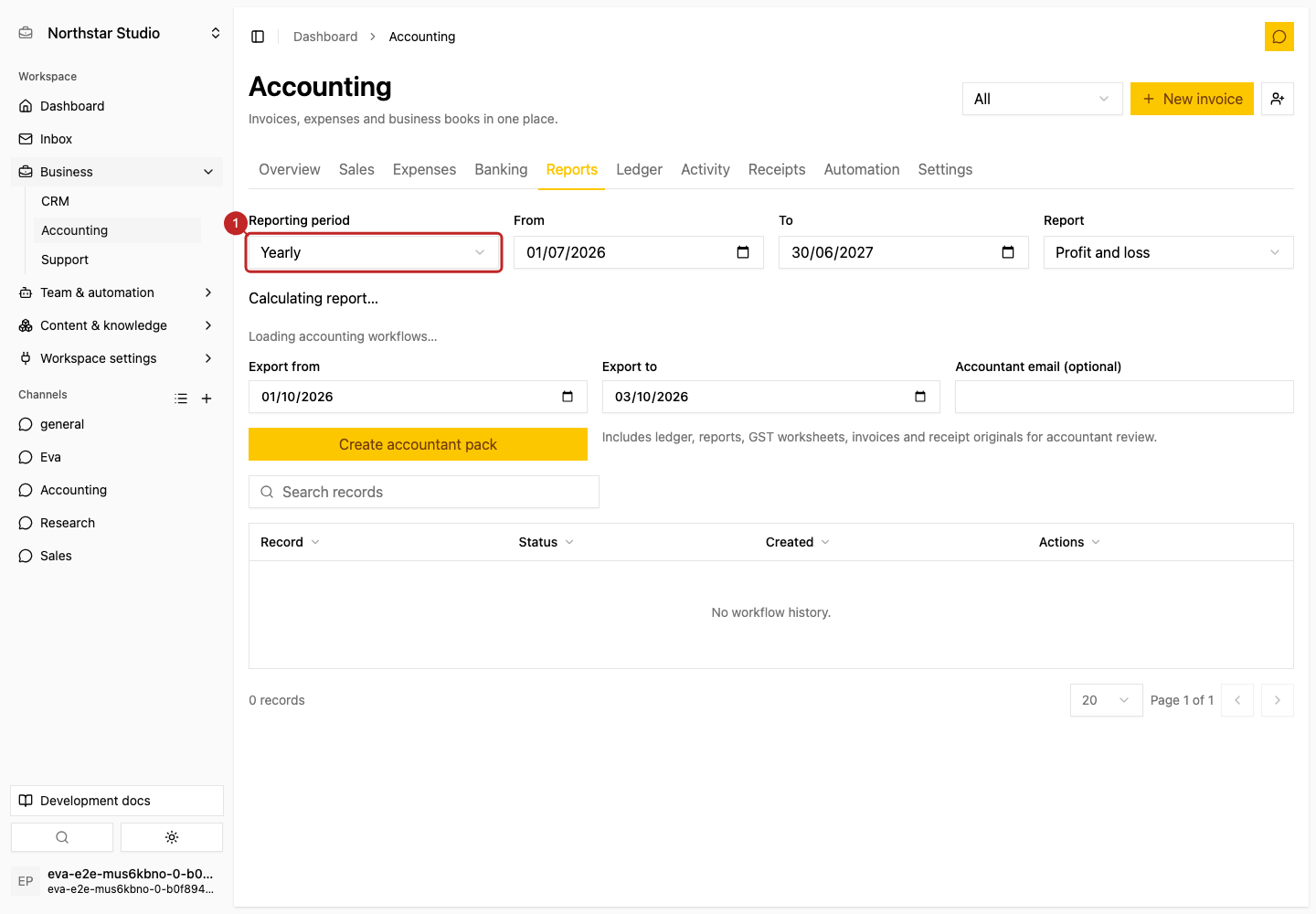1316x914 pixels.
Task: Click the add user icon button
Action: (x=1278, y=99)
